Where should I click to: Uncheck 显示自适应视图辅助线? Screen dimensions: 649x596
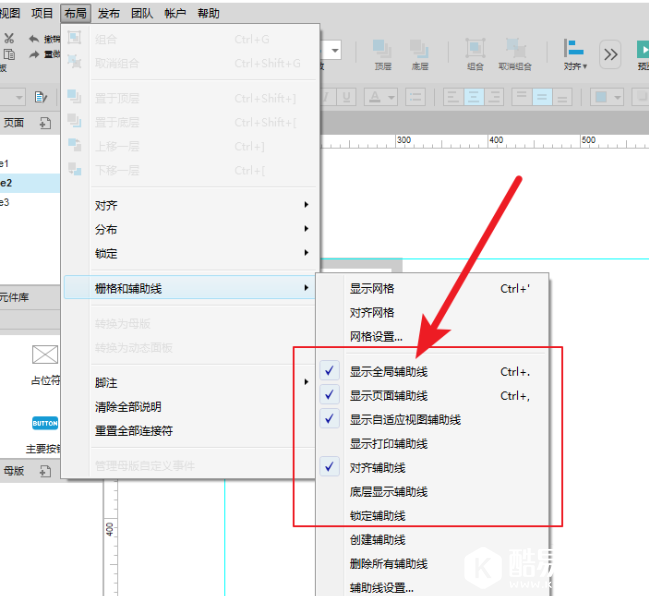(x=433, y=420)
